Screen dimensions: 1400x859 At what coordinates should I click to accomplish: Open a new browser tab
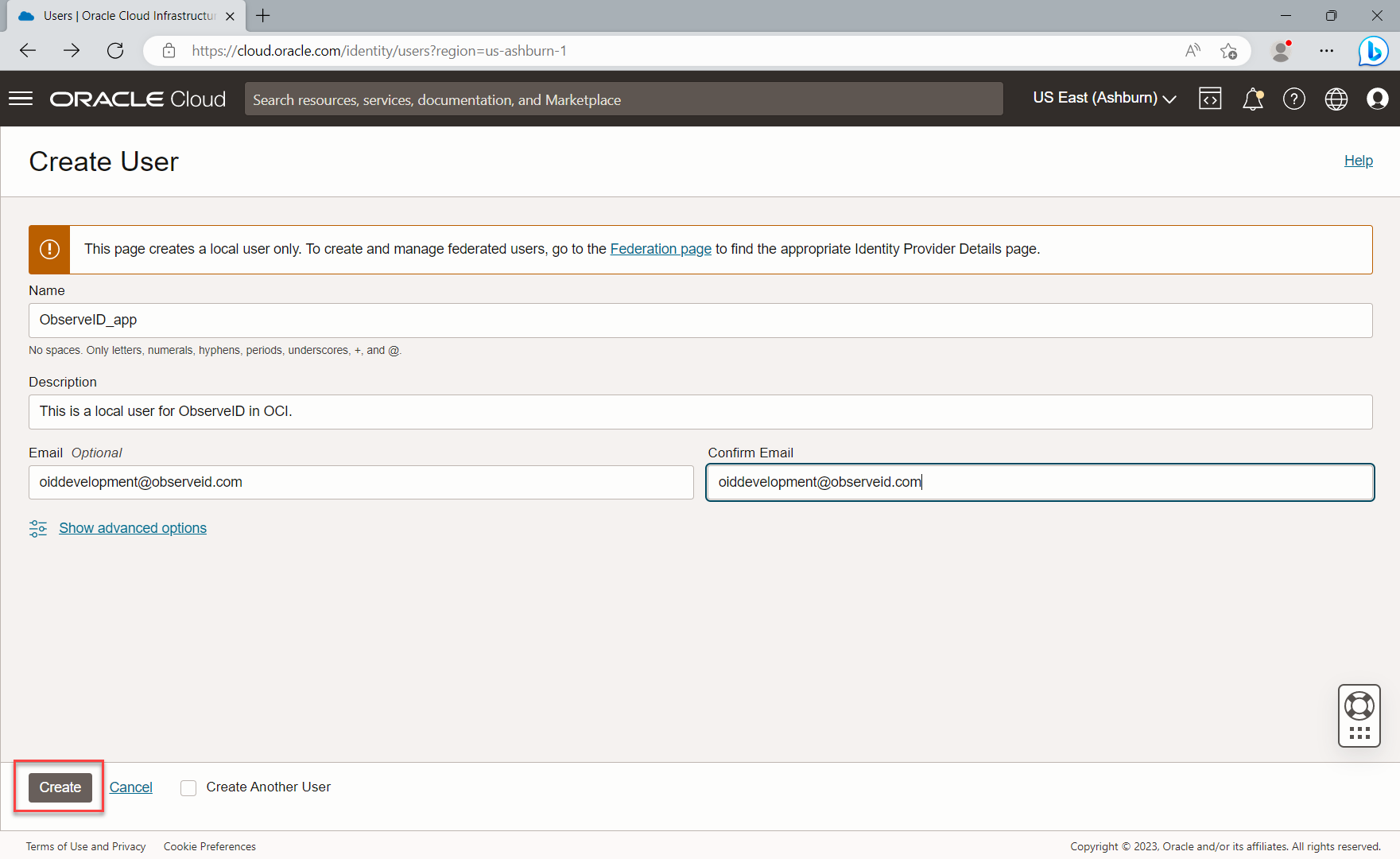(x=263, y=16)
